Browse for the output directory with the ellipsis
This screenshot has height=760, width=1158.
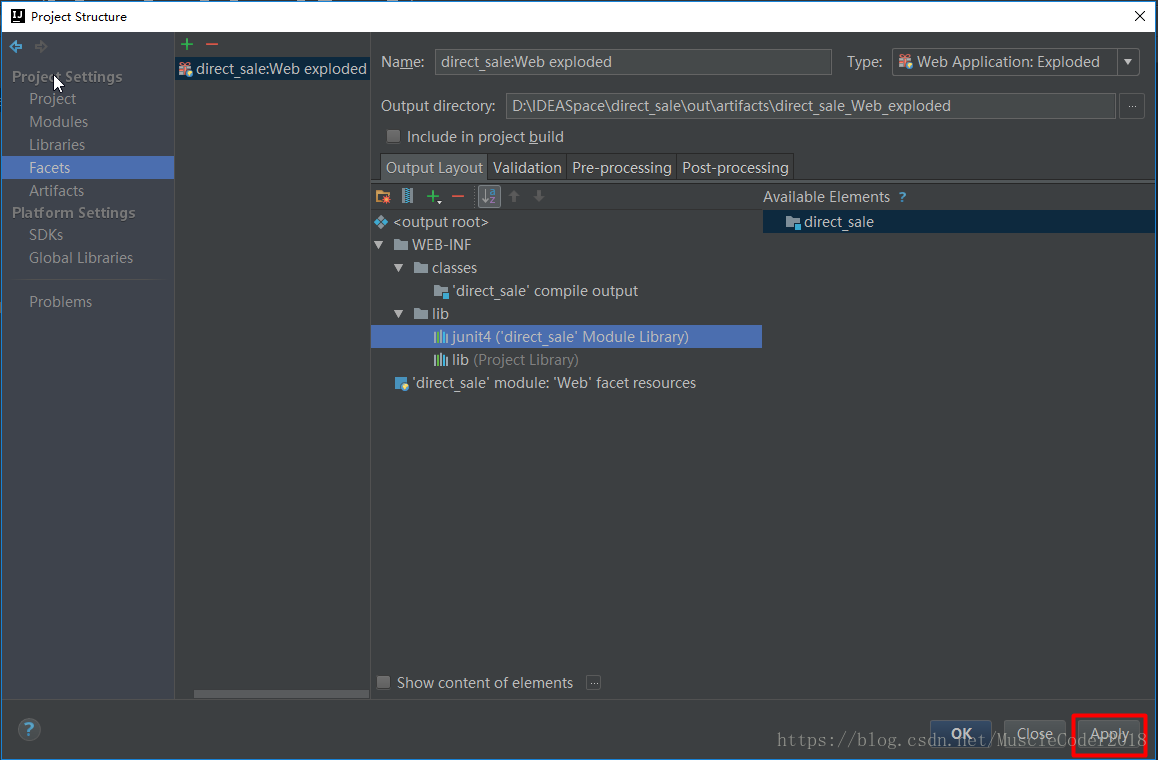pyautogui.click(x=1131, y=106)
